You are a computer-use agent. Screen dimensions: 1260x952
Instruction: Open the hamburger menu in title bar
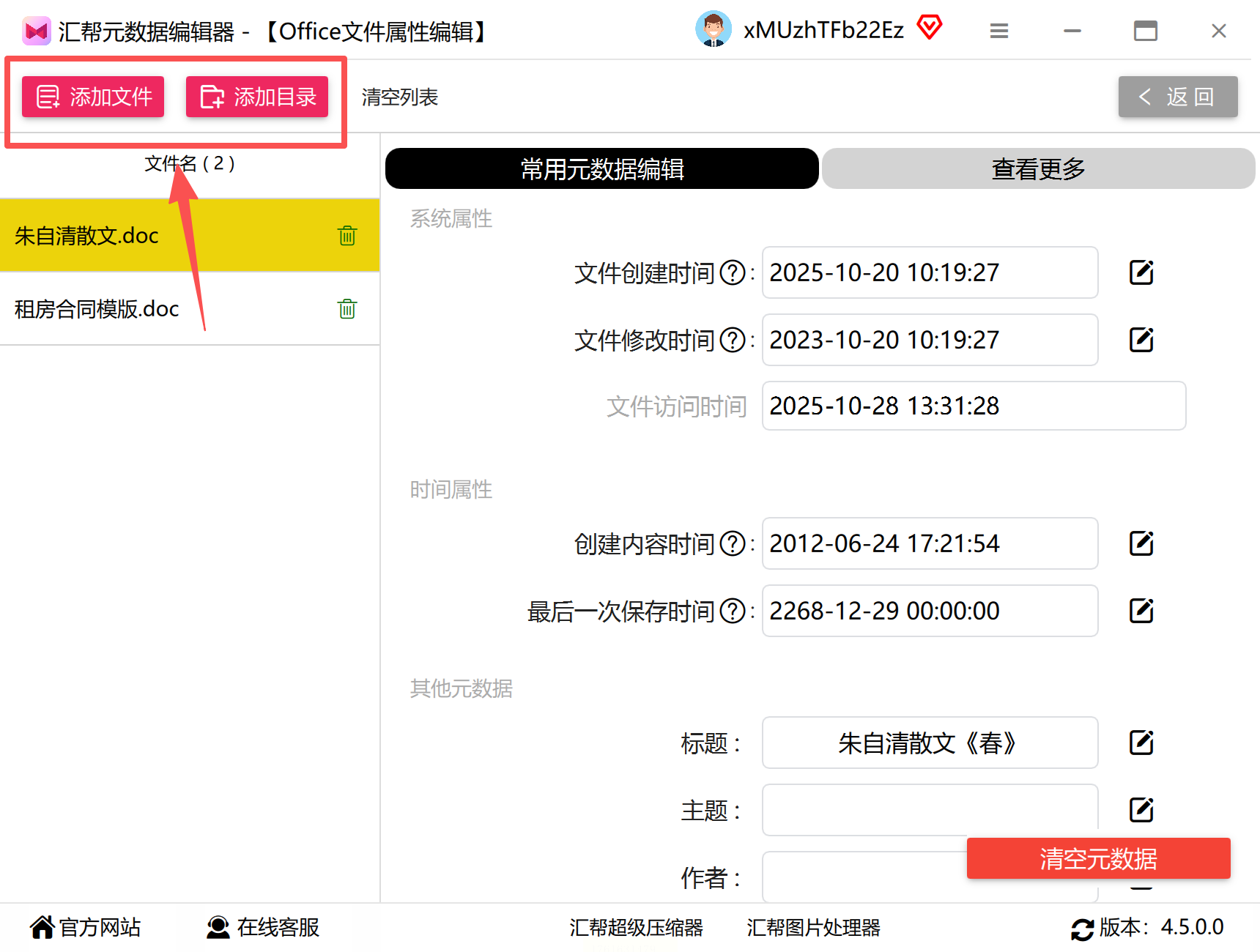pos(999,31)
